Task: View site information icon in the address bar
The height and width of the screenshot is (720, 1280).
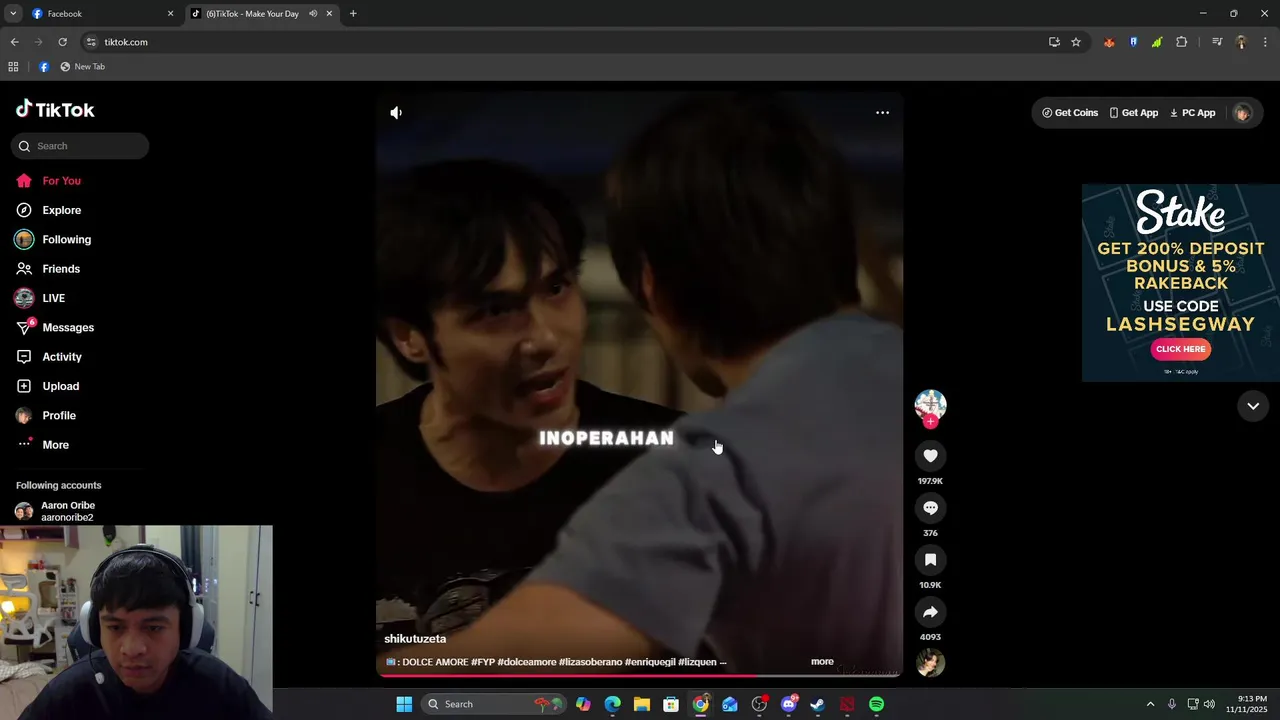Action: (x=91, y=42)
